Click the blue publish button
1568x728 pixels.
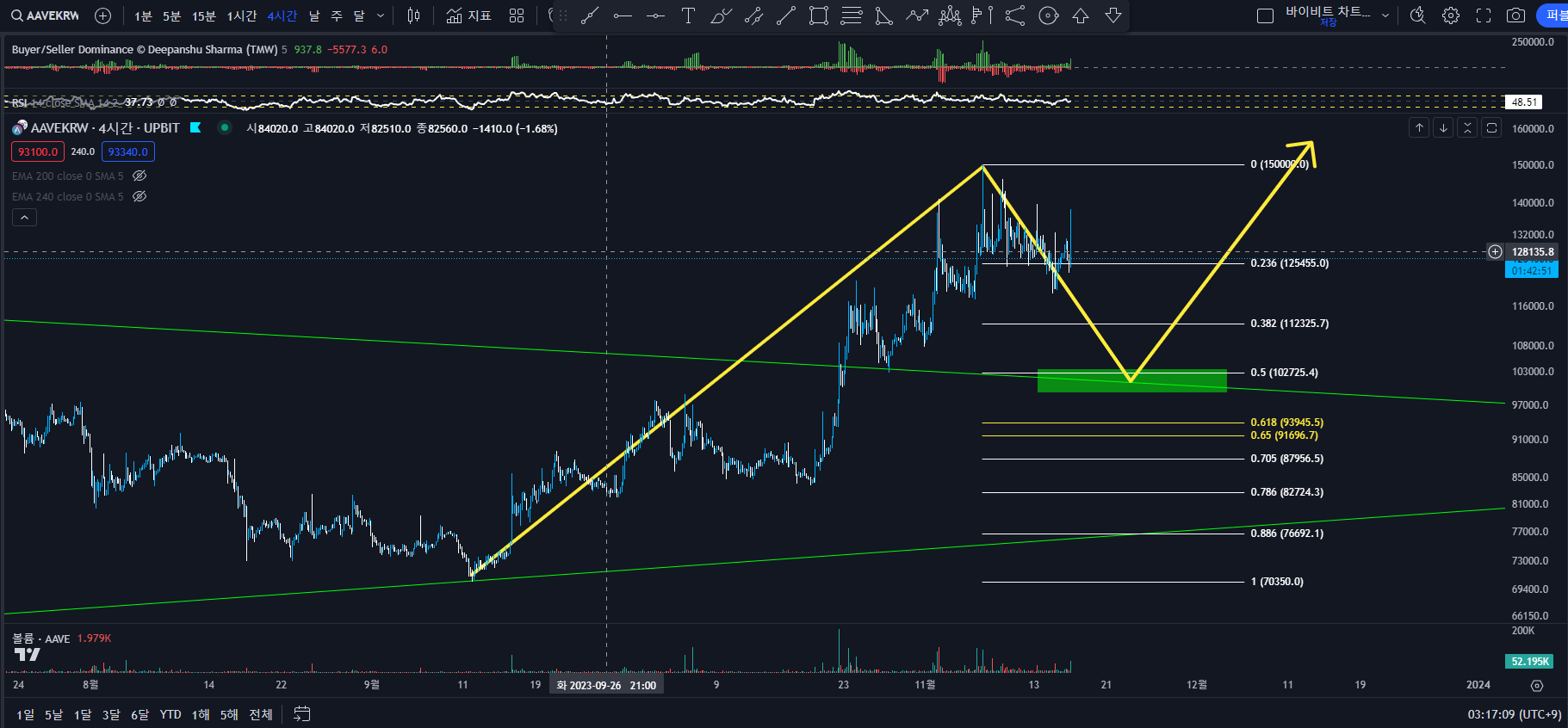click(x=1553, y=15)
